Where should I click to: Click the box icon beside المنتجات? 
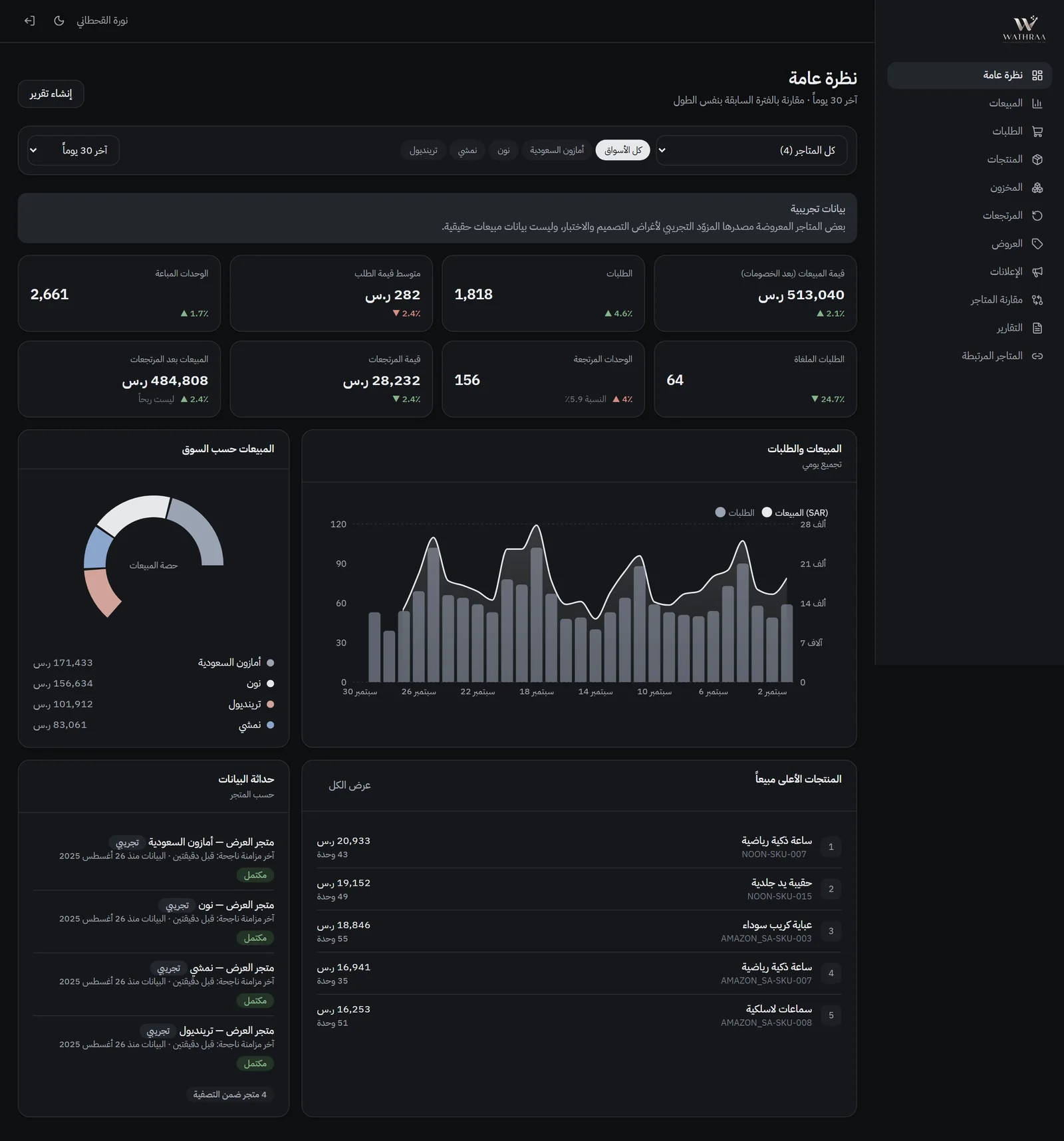point(1037,160)
